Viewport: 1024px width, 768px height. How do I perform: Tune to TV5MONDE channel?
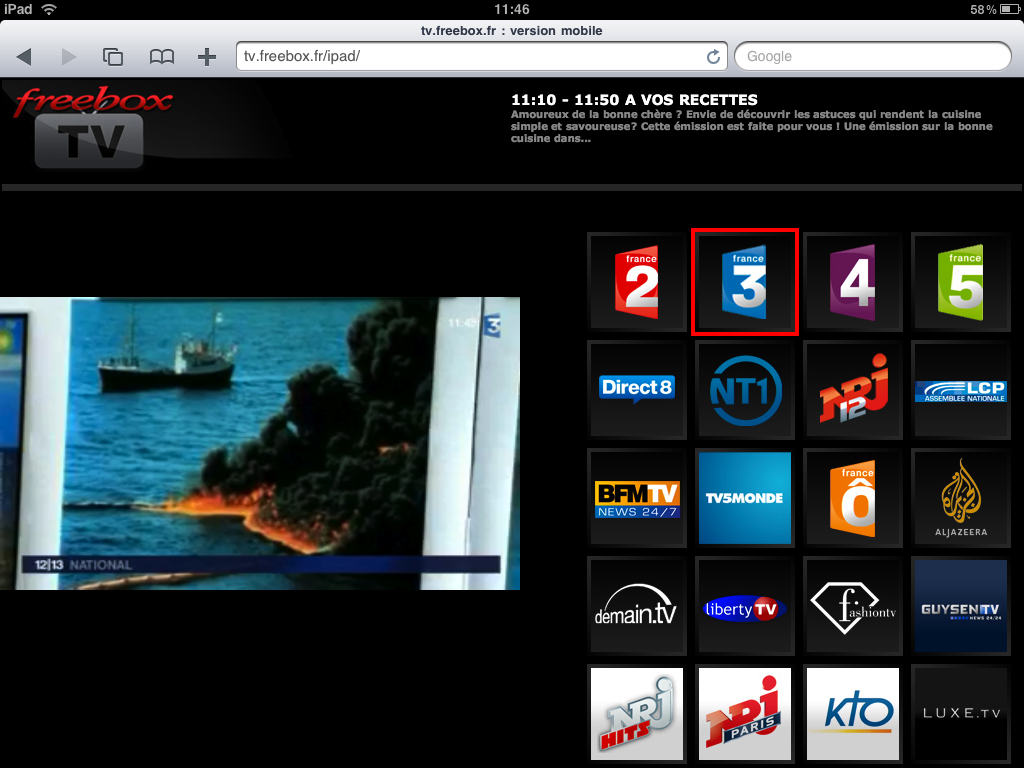[744, 498]
